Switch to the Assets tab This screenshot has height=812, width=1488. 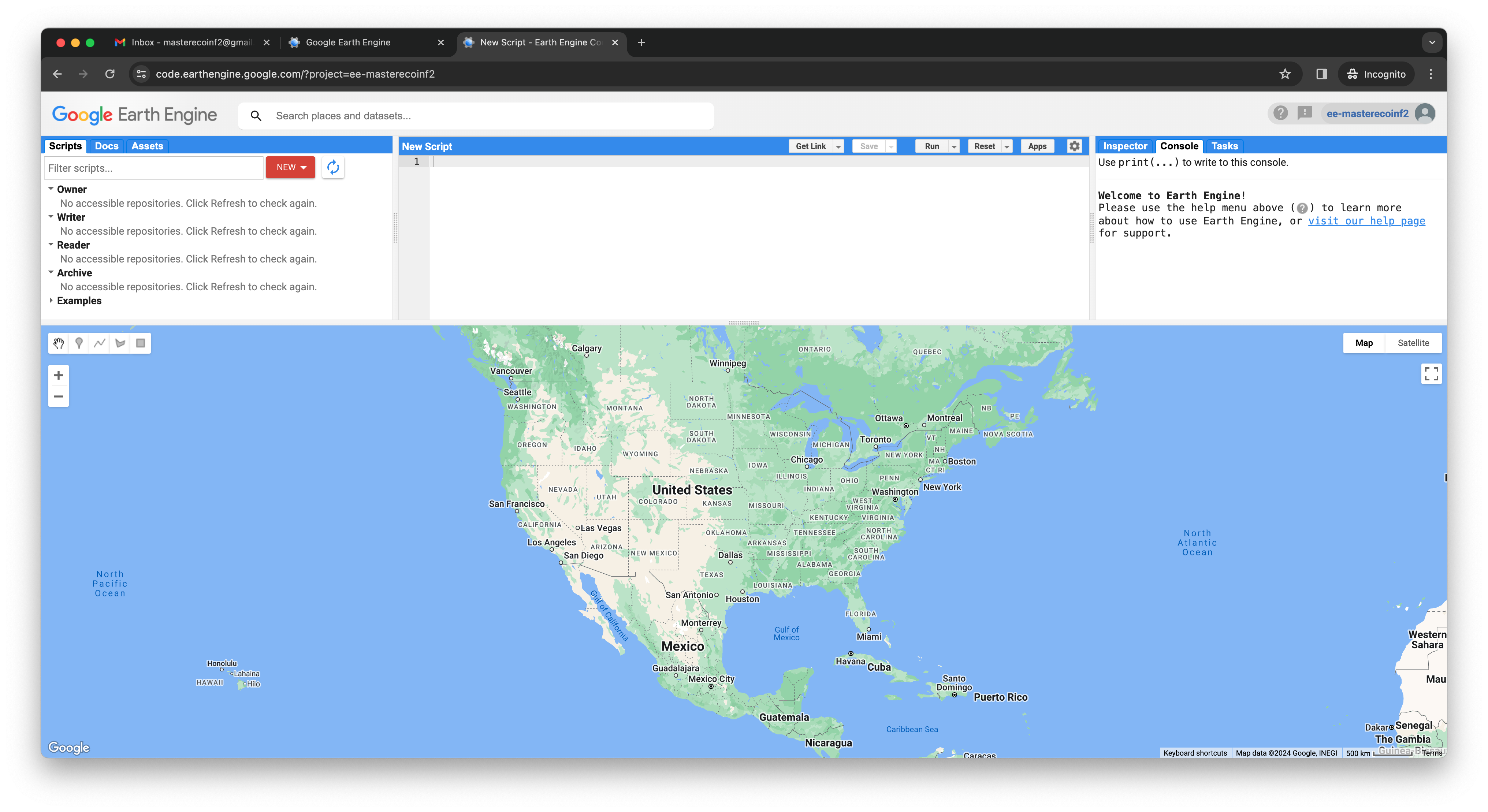147,146
